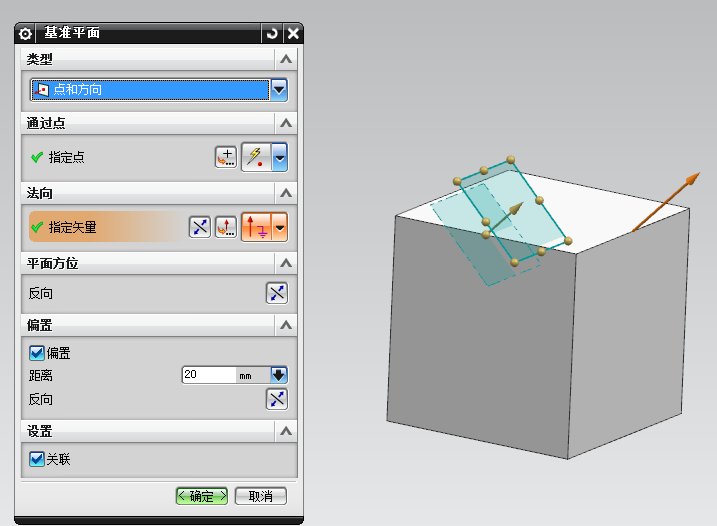Close the 基准平面 dialog
Image resolution: width=717 pixels, height=526 pixels.
click(293, 33)
